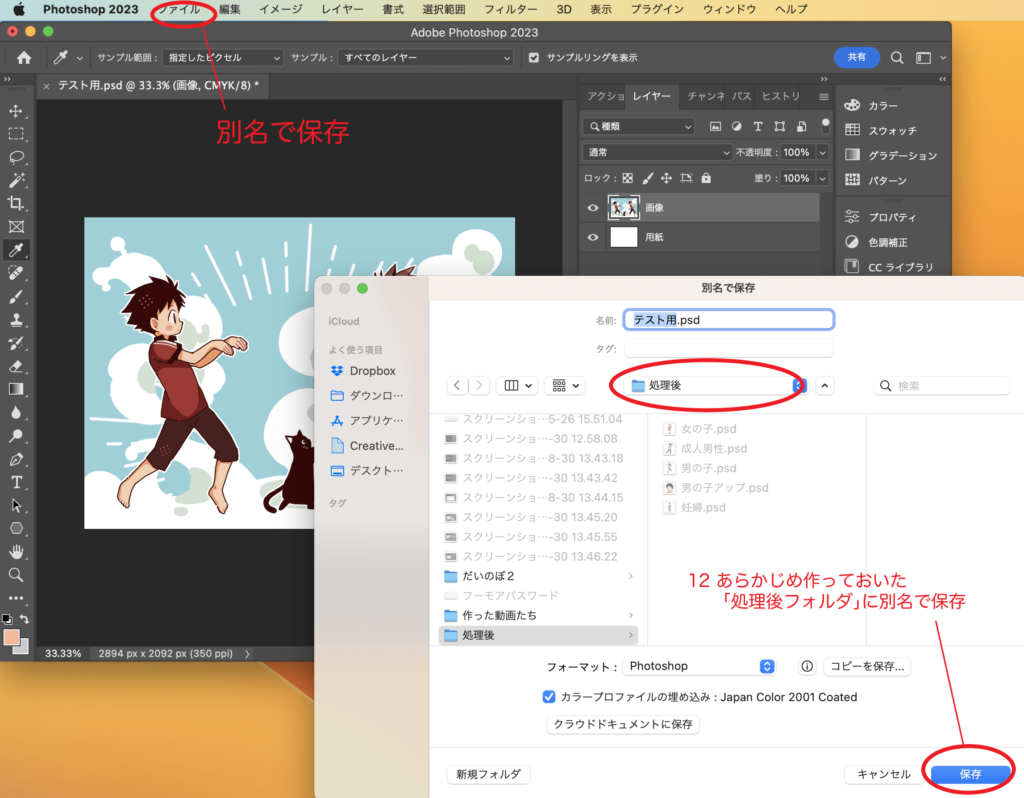
Task: Switch to the チャンネル tab
Action: pos(706,96)
